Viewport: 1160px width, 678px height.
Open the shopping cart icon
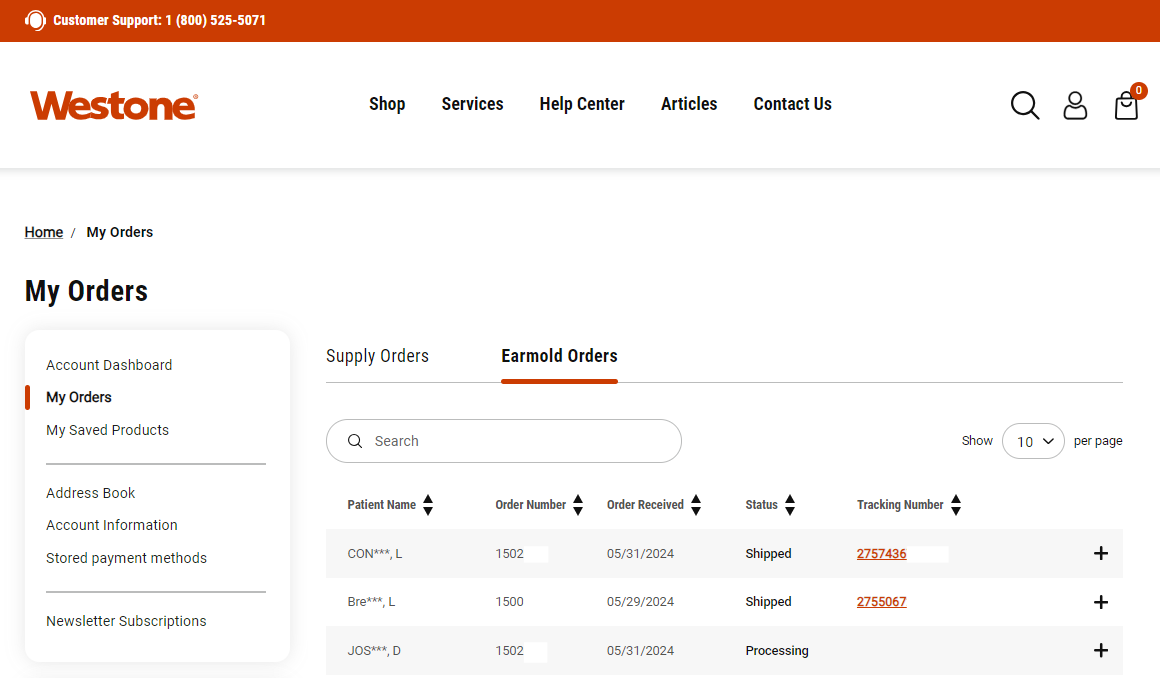[1126, 105]
